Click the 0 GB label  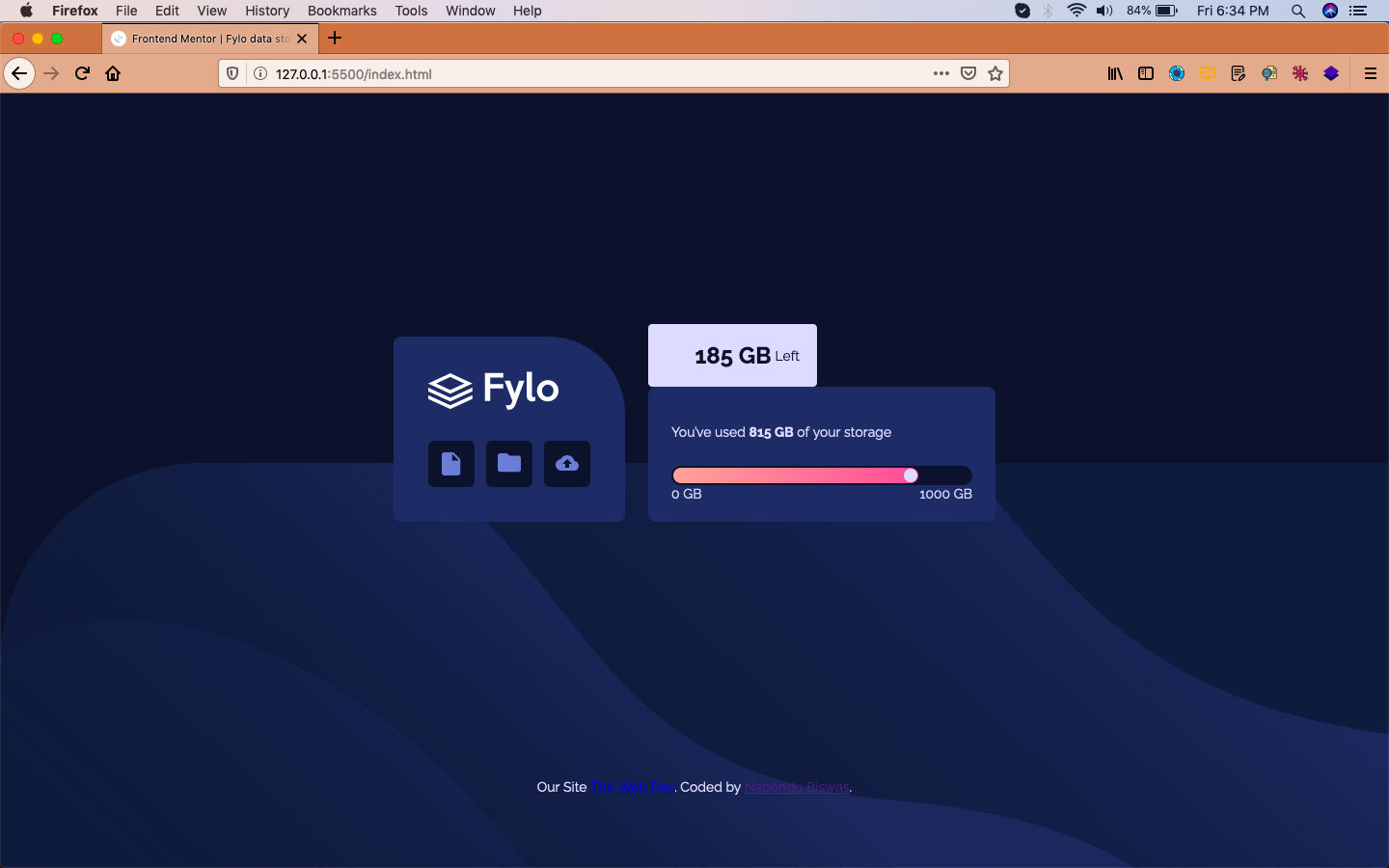coord(687,494)
